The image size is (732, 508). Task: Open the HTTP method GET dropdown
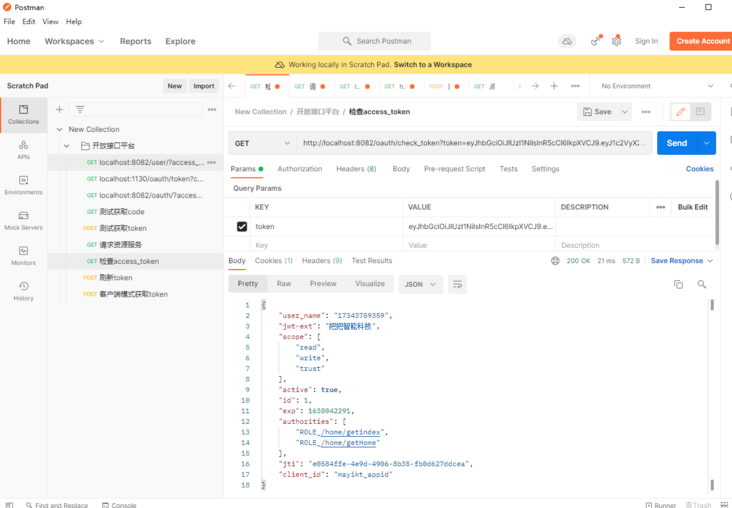pyautogui.click(x=262, y=143)
